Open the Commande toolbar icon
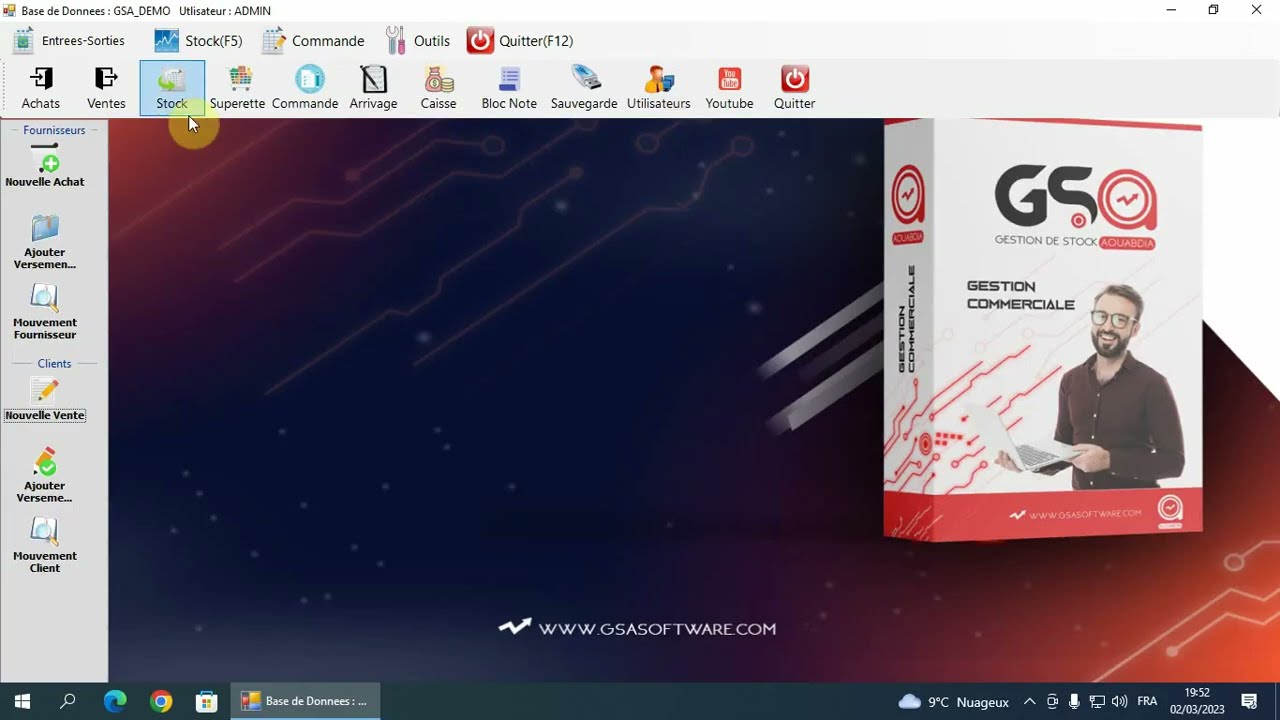 tap(305, 88)
